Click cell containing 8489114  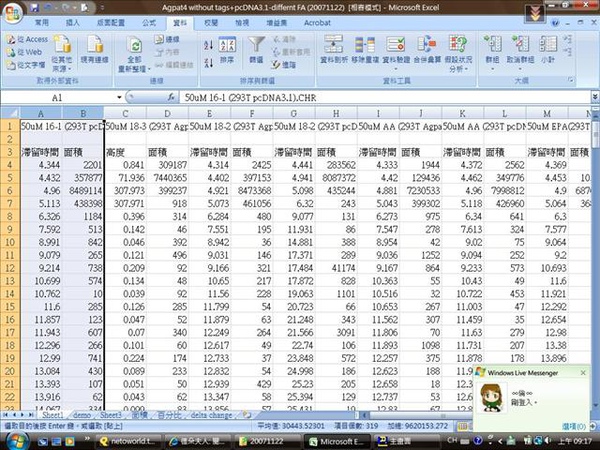point(83,191)
